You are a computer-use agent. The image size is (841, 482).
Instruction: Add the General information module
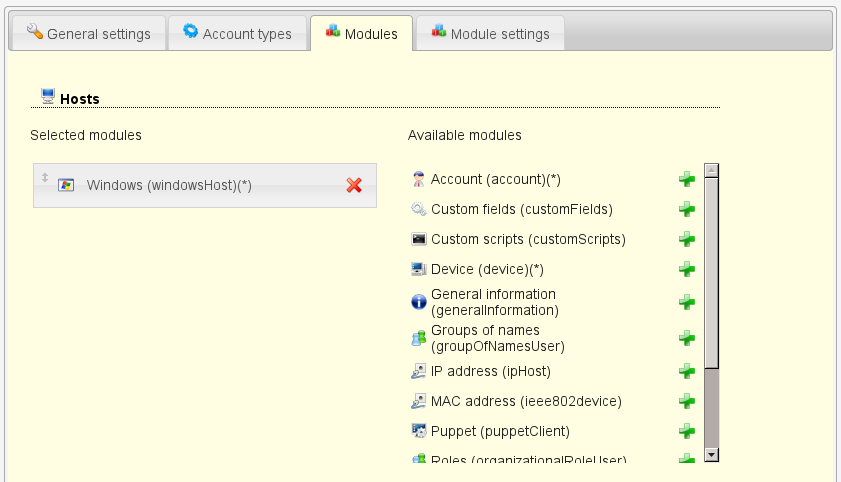[x=687, y=302]
